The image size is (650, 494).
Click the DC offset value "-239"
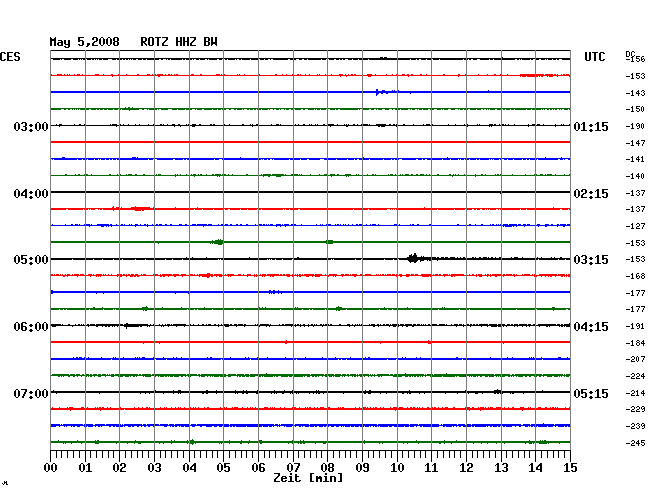[x=635, y=426]
